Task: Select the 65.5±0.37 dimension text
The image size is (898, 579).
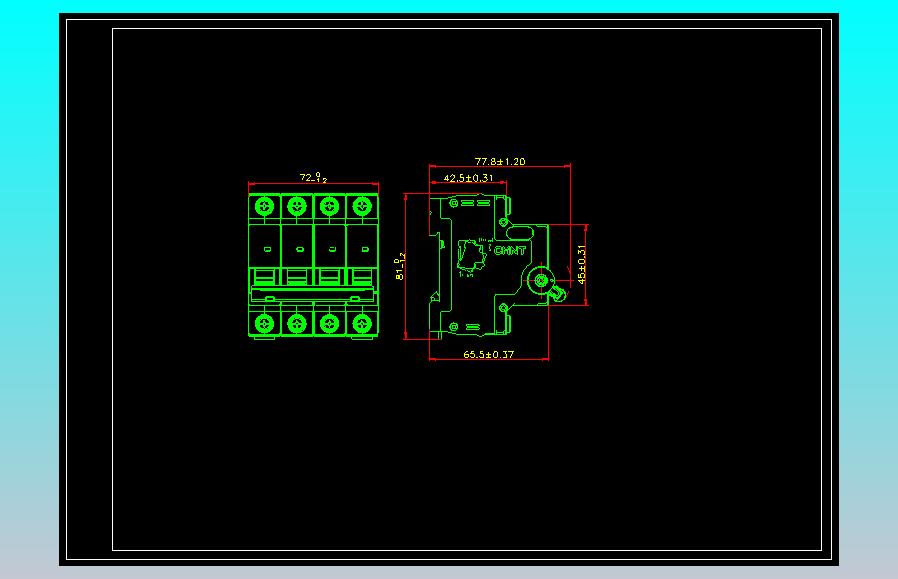Action: [x=489, y=355]
